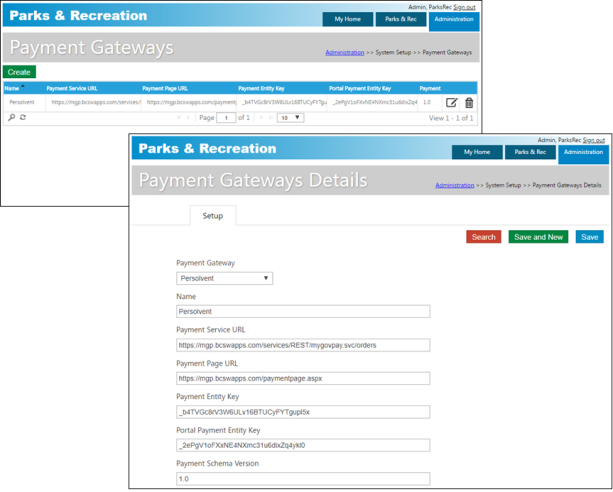
Task: Expand the Payment Gateway dropdown
Action: tap(224, 279)
